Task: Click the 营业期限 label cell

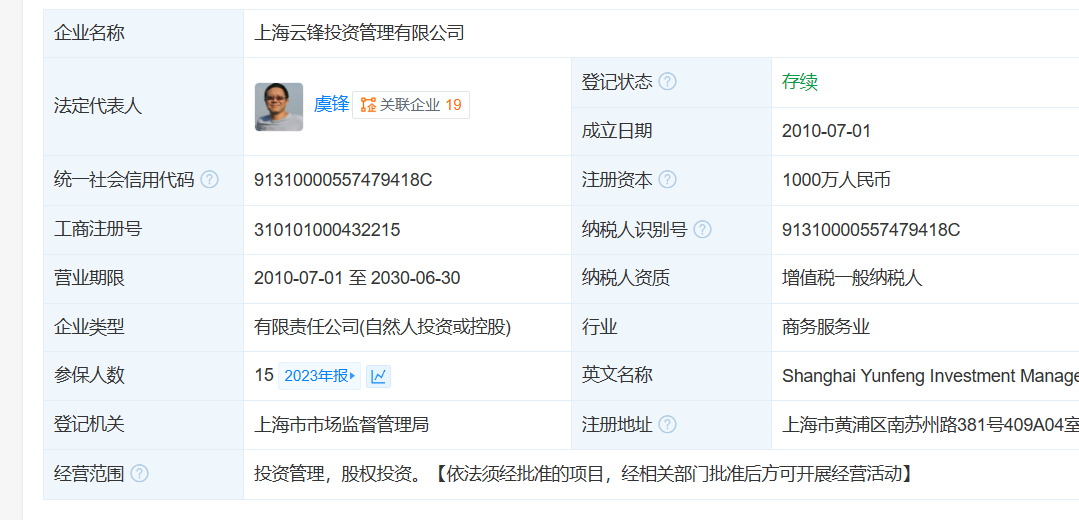Action: coord(143,279)
